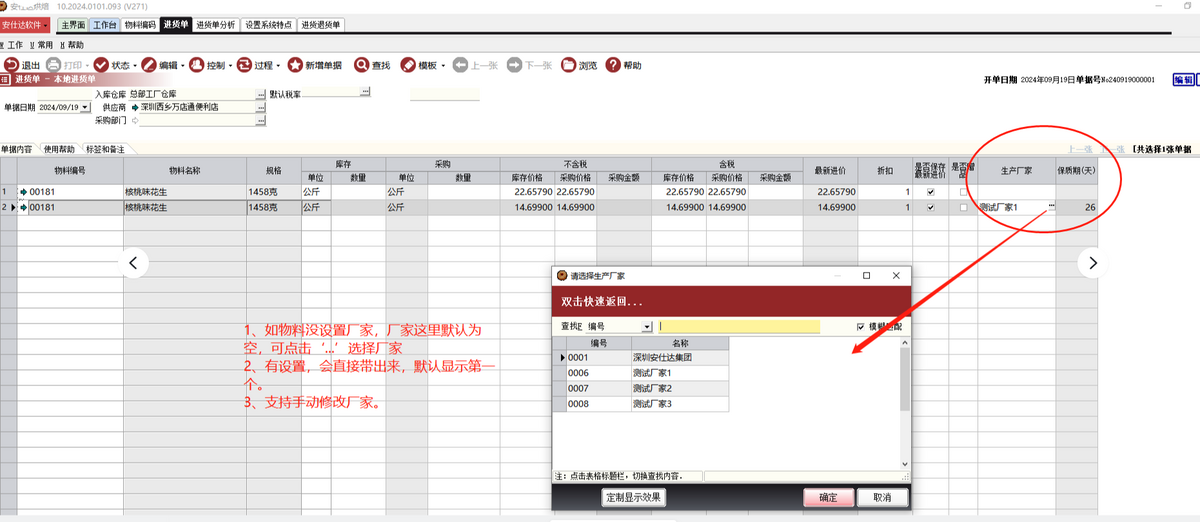Click the 打印 print toolbar icon

(x=54, y=65)
